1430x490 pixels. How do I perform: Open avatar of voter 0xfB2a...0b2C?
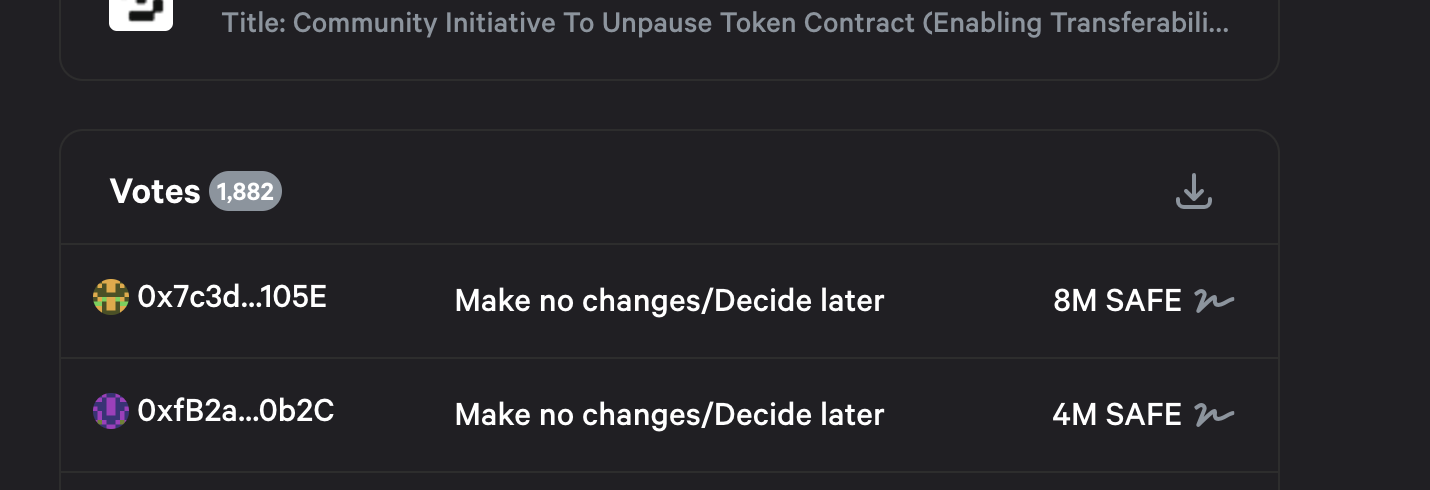111,412
